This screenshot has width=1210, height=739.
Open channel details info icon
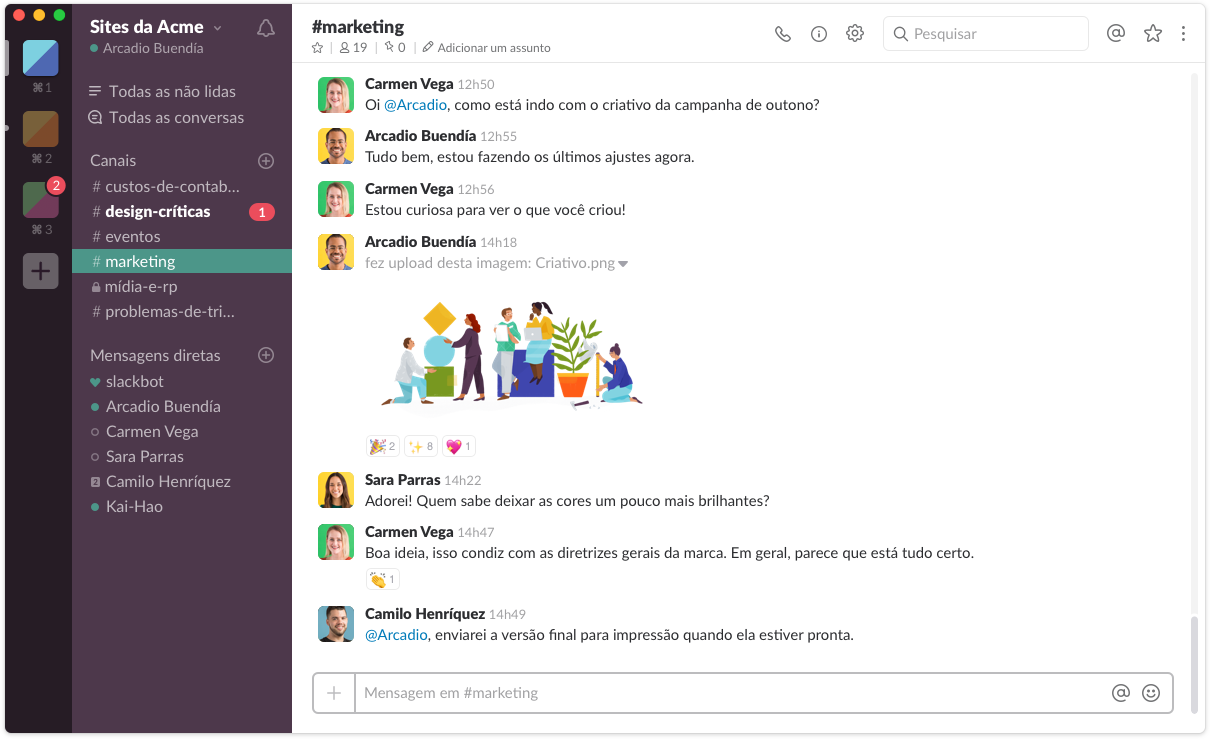(819, 34)
